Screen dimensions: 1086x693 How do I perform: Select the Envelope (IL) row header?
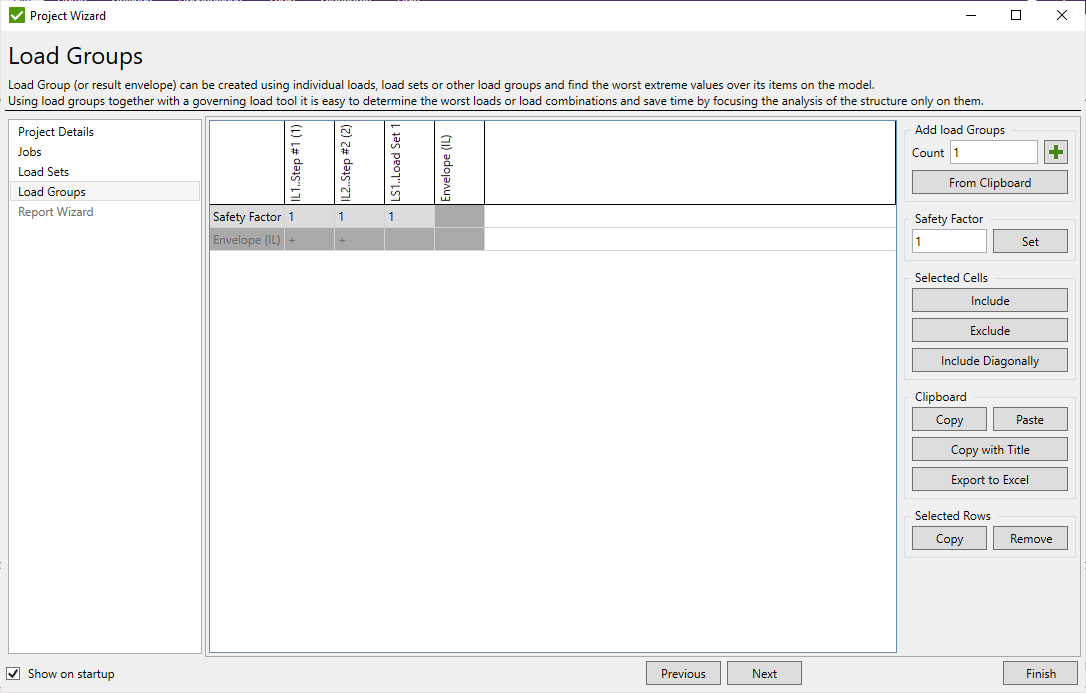coord(247,240)
